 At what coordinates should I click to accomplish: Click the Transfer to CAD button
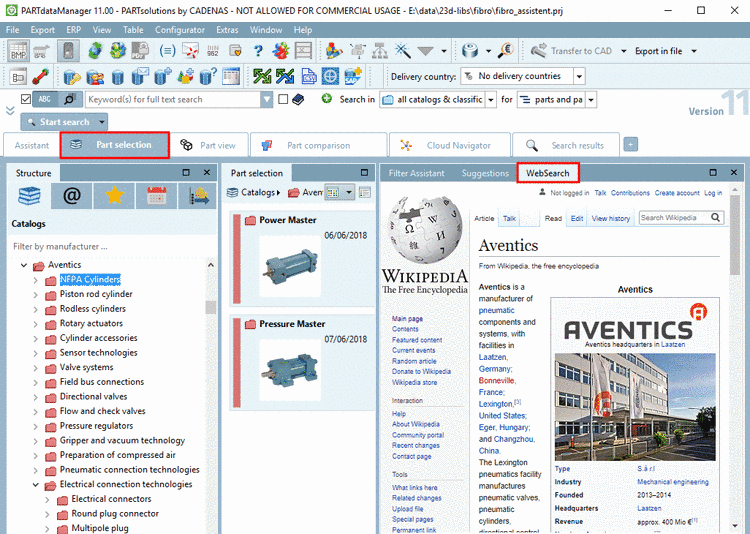pos(573,51)
